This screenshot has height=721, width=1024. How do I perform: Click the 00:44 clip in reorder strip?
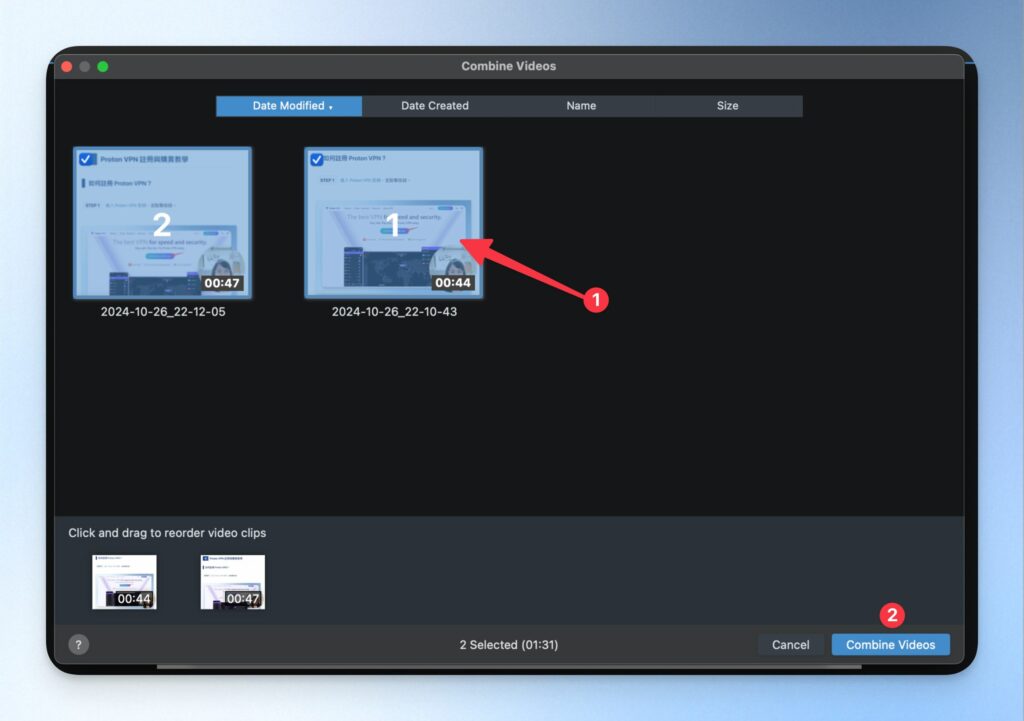point(124,582)
